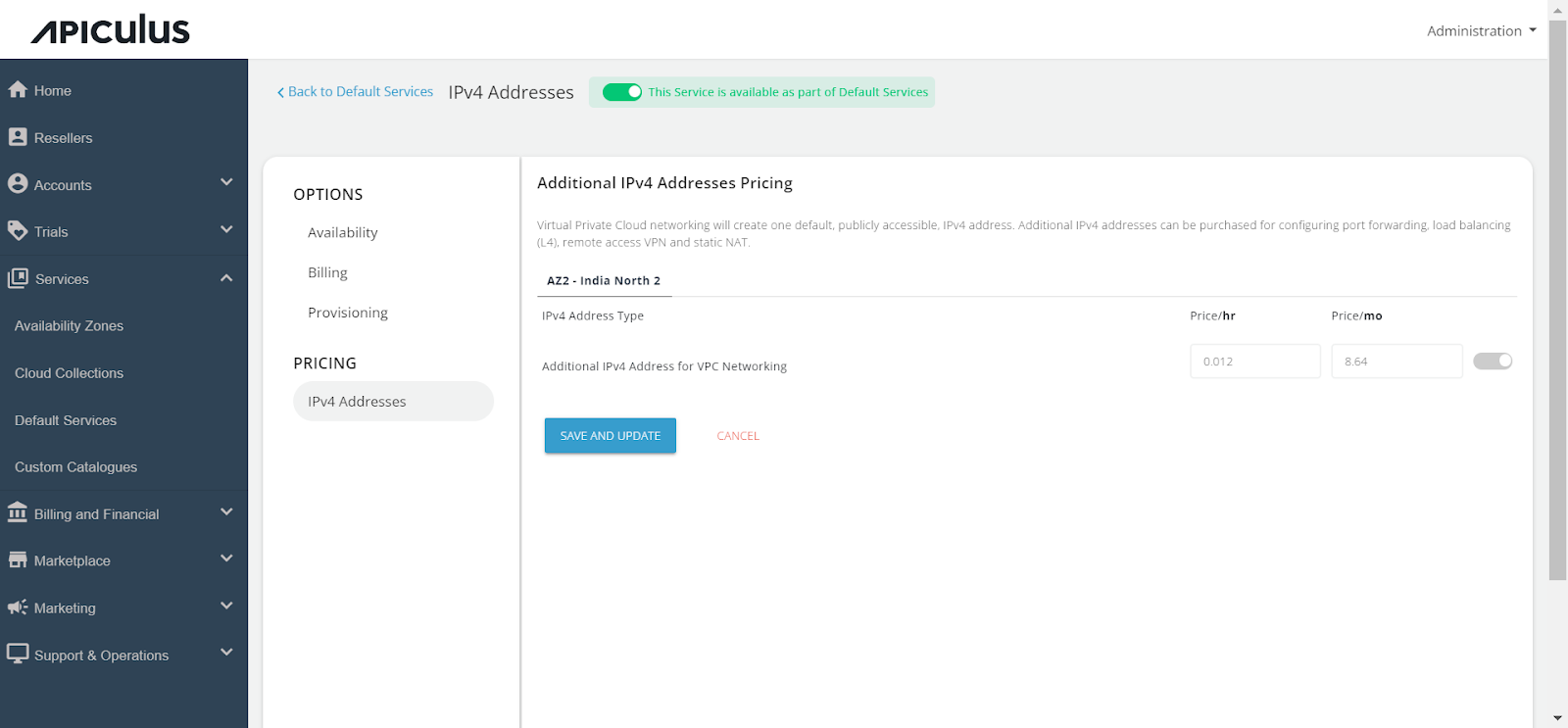1568x728 pixels.
Task: Click the Trials tag icon
Action: [x=18, y=231]
